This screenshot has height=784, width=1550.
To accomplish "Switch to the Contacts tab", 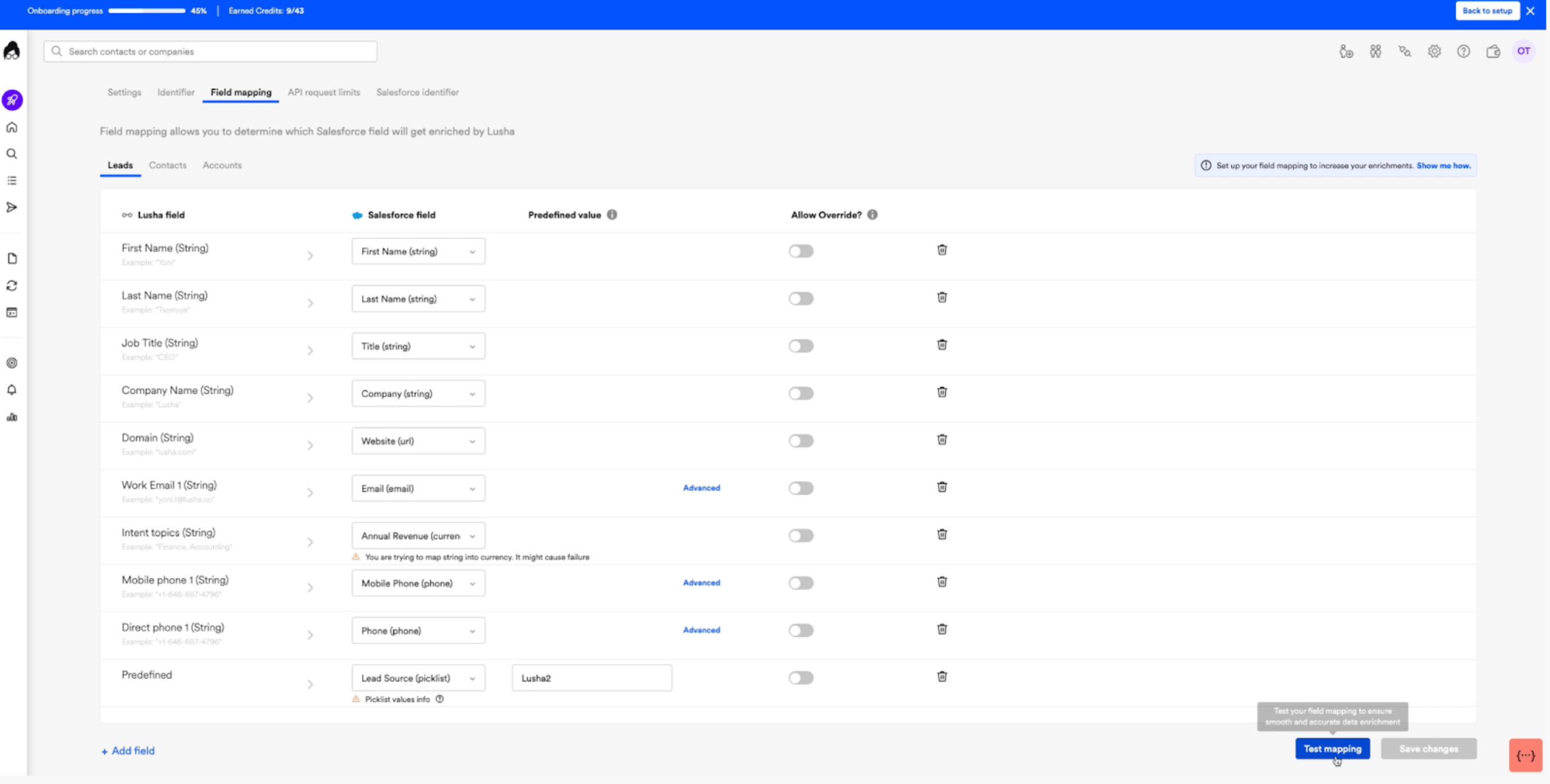I will pyautogui.click(x=167, y=165).
